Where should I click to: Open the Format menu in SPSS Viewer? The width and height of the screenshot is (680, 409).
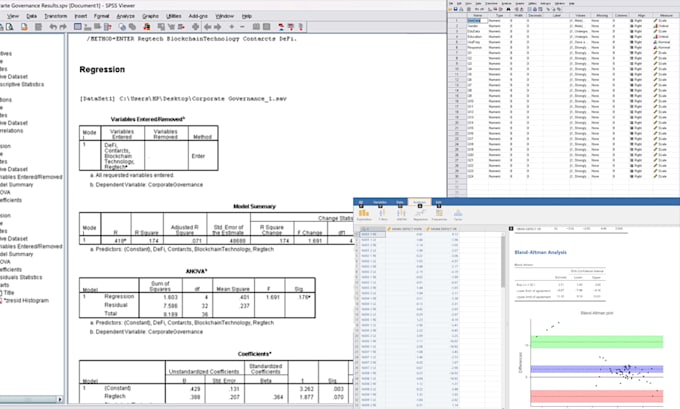pyautogui.click(x=101, y=16)
